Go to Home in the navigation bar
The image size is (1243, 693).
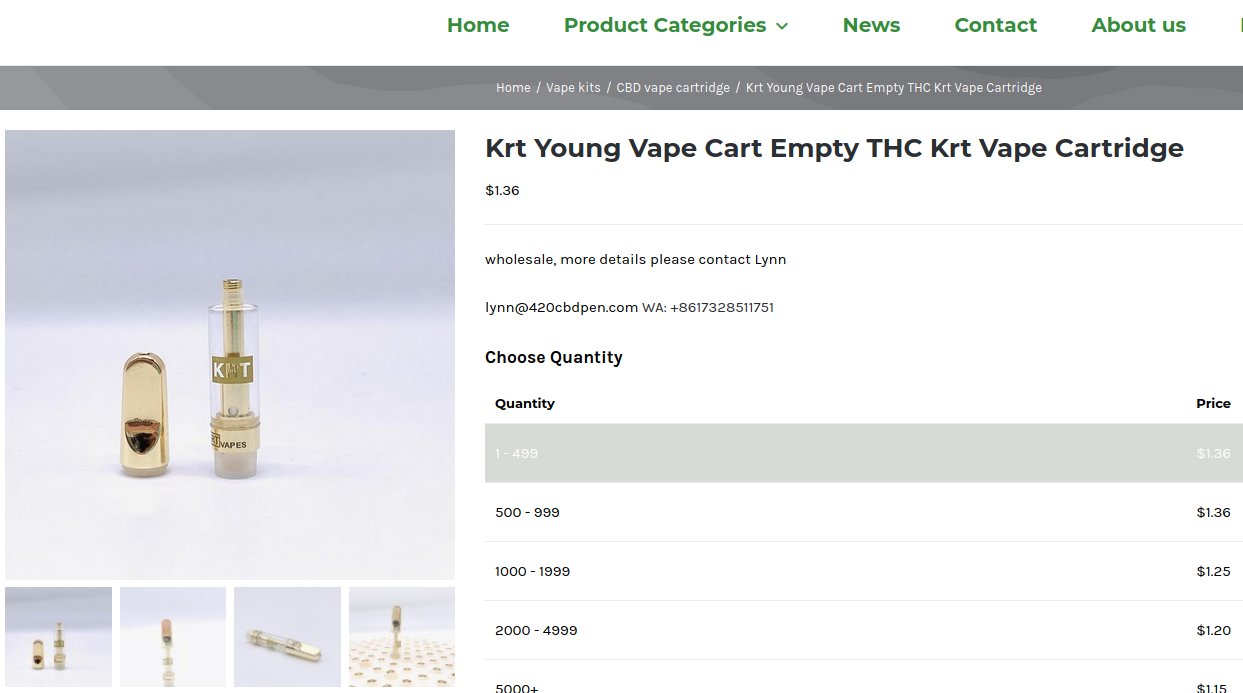point(478,25)
